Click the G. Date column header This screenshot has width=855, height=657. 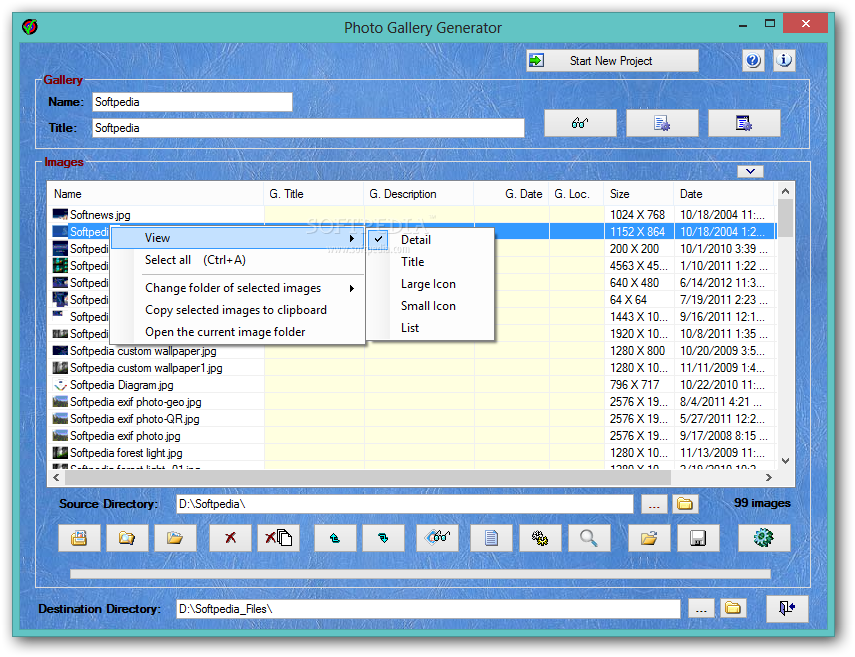coord(511,194)
